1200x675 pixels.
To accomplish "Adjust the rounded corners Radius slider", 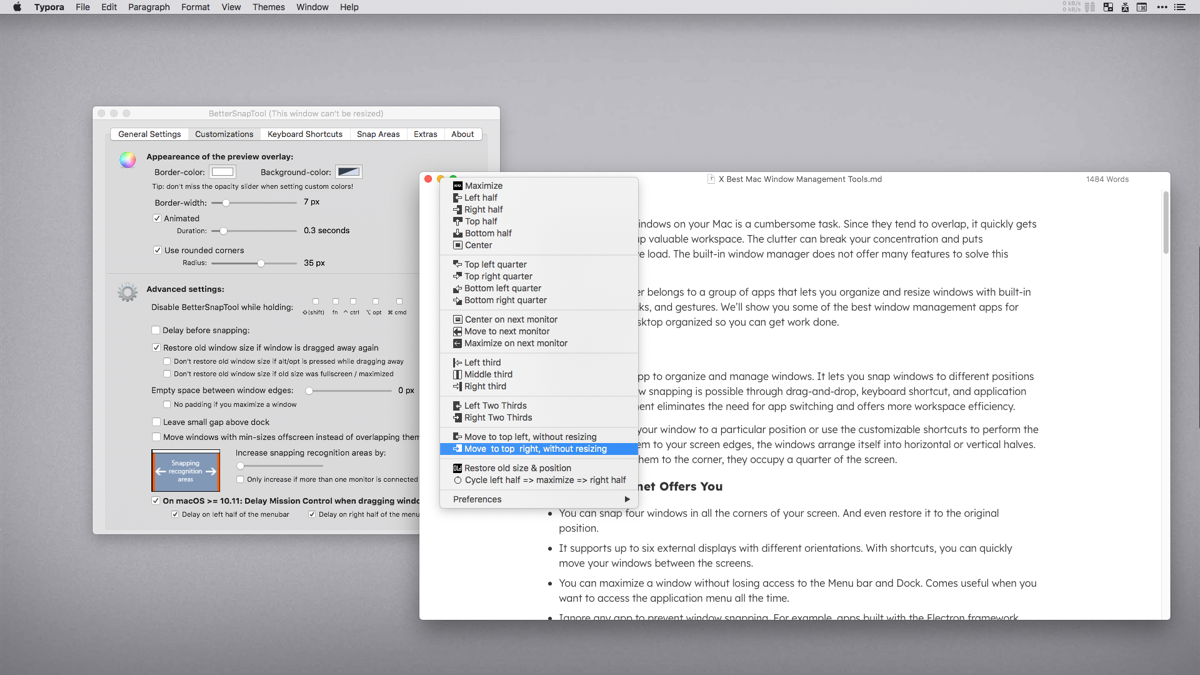I will [253, 263].
